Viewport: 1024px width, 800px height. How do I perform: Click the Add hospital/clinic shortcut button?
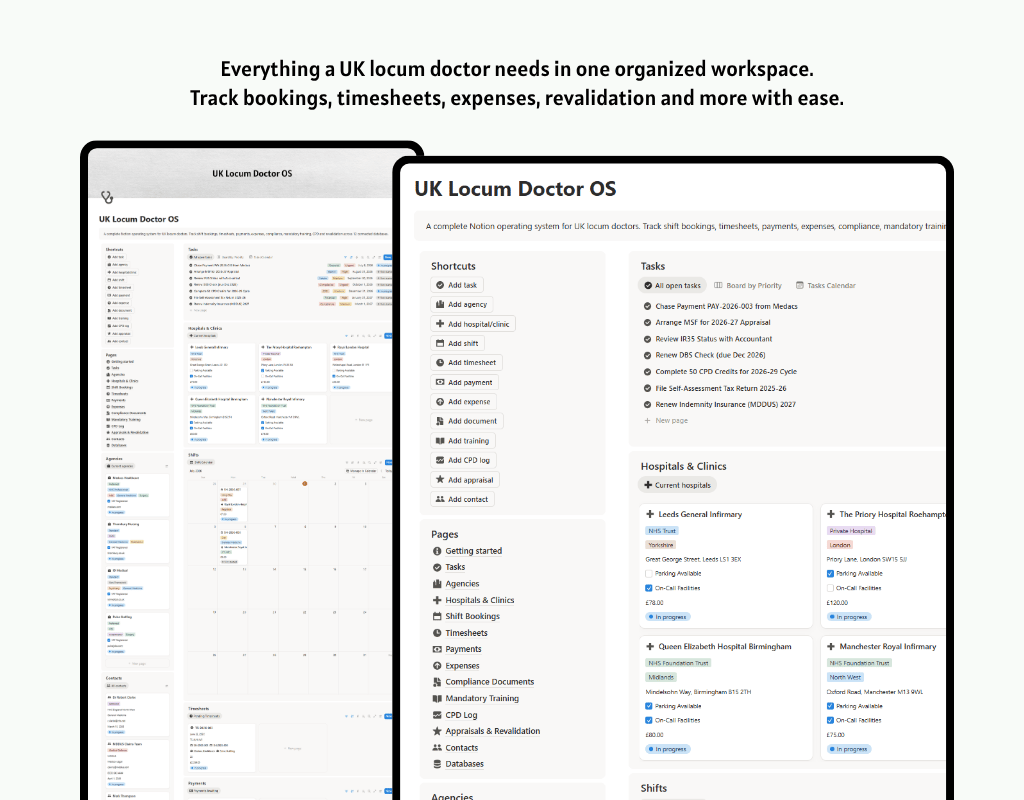(473, 324)
